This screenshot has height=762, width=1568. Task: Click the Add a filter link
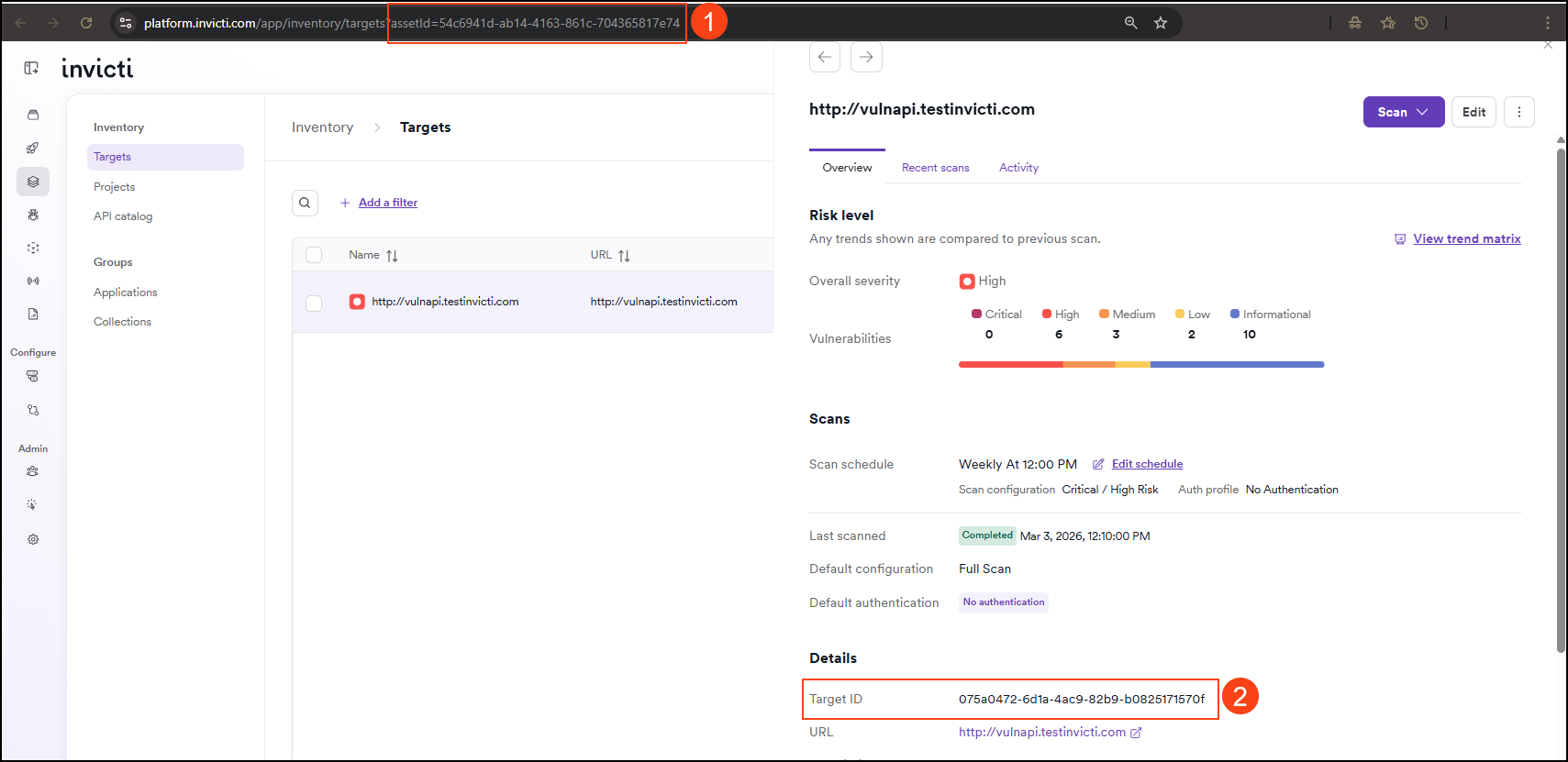(387, 203)
